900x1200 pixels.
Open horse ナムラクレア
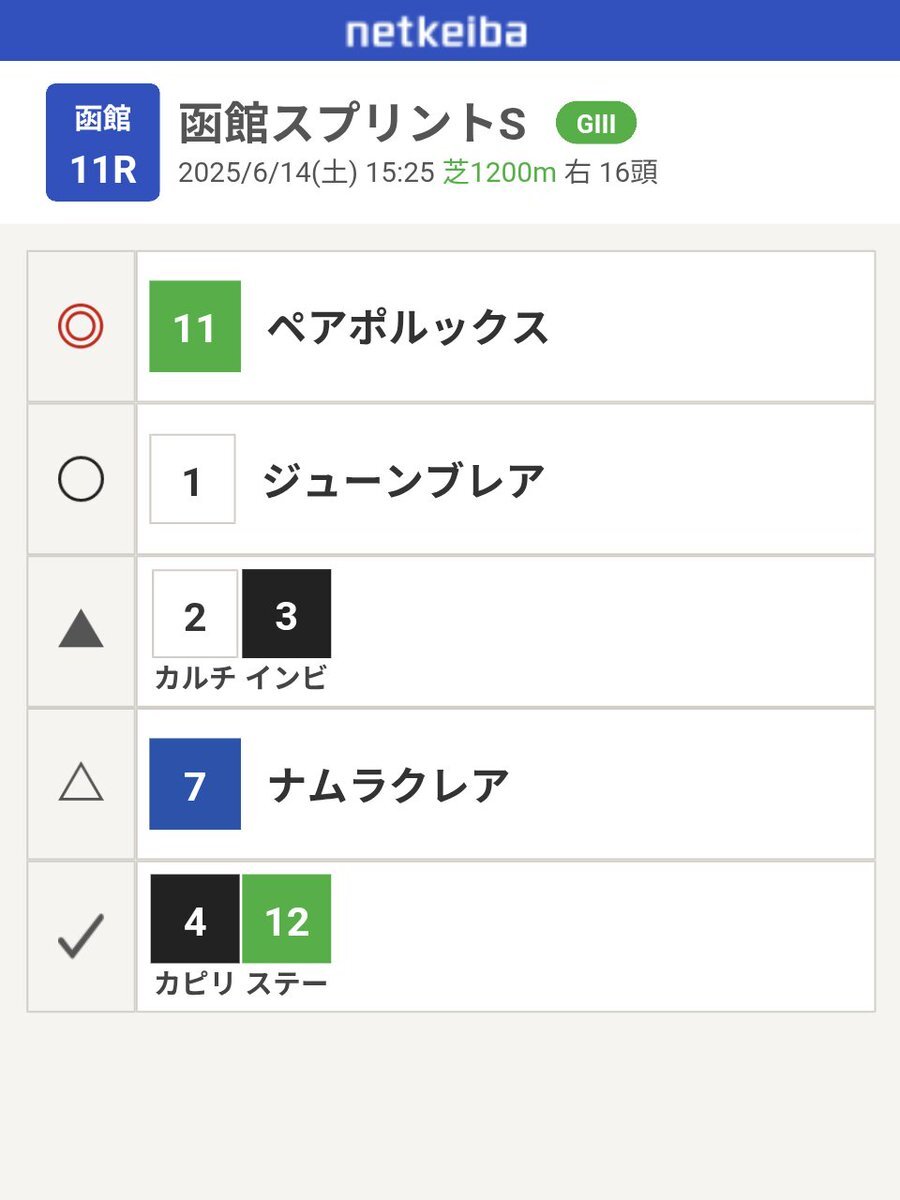coord(389,786)
